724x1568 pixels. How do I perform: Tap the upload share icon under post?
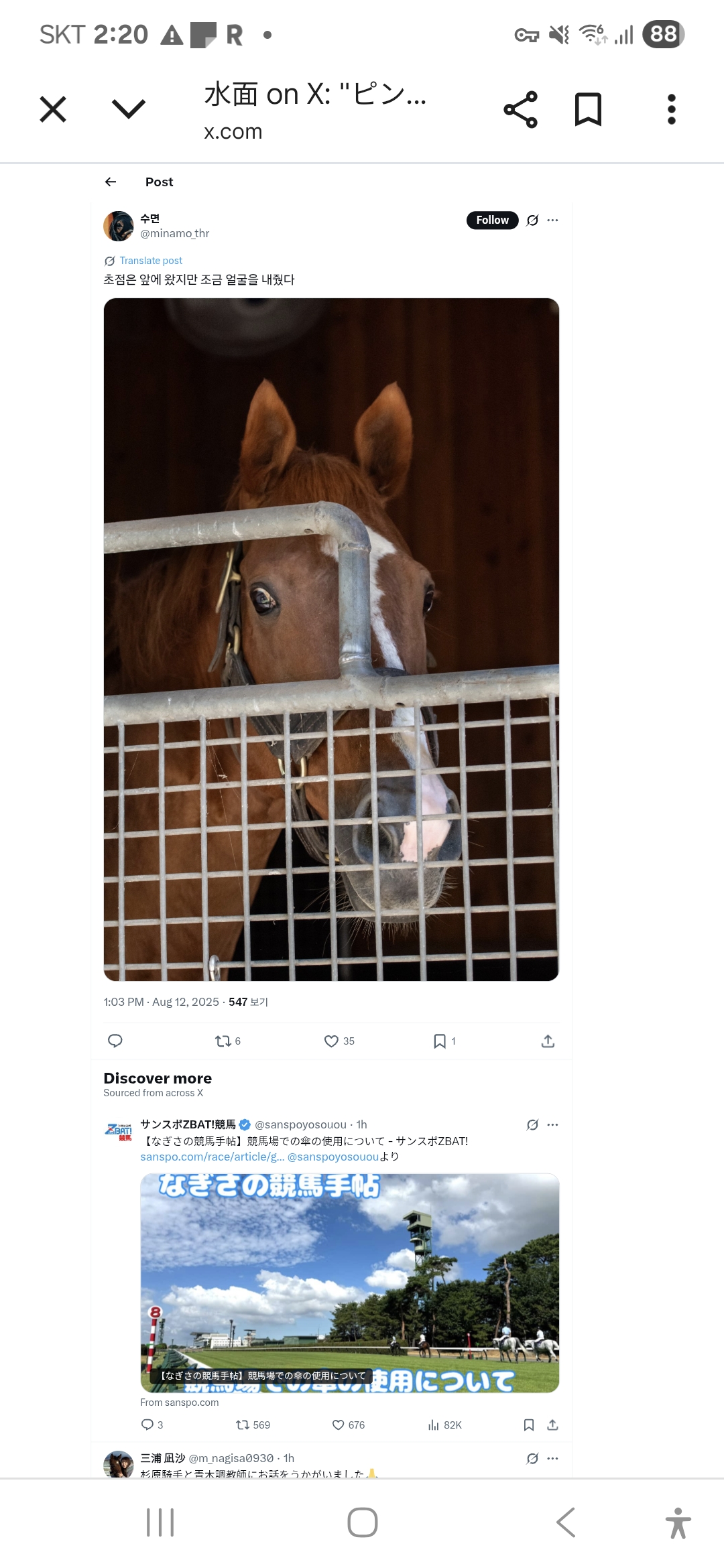(548, 1041)
